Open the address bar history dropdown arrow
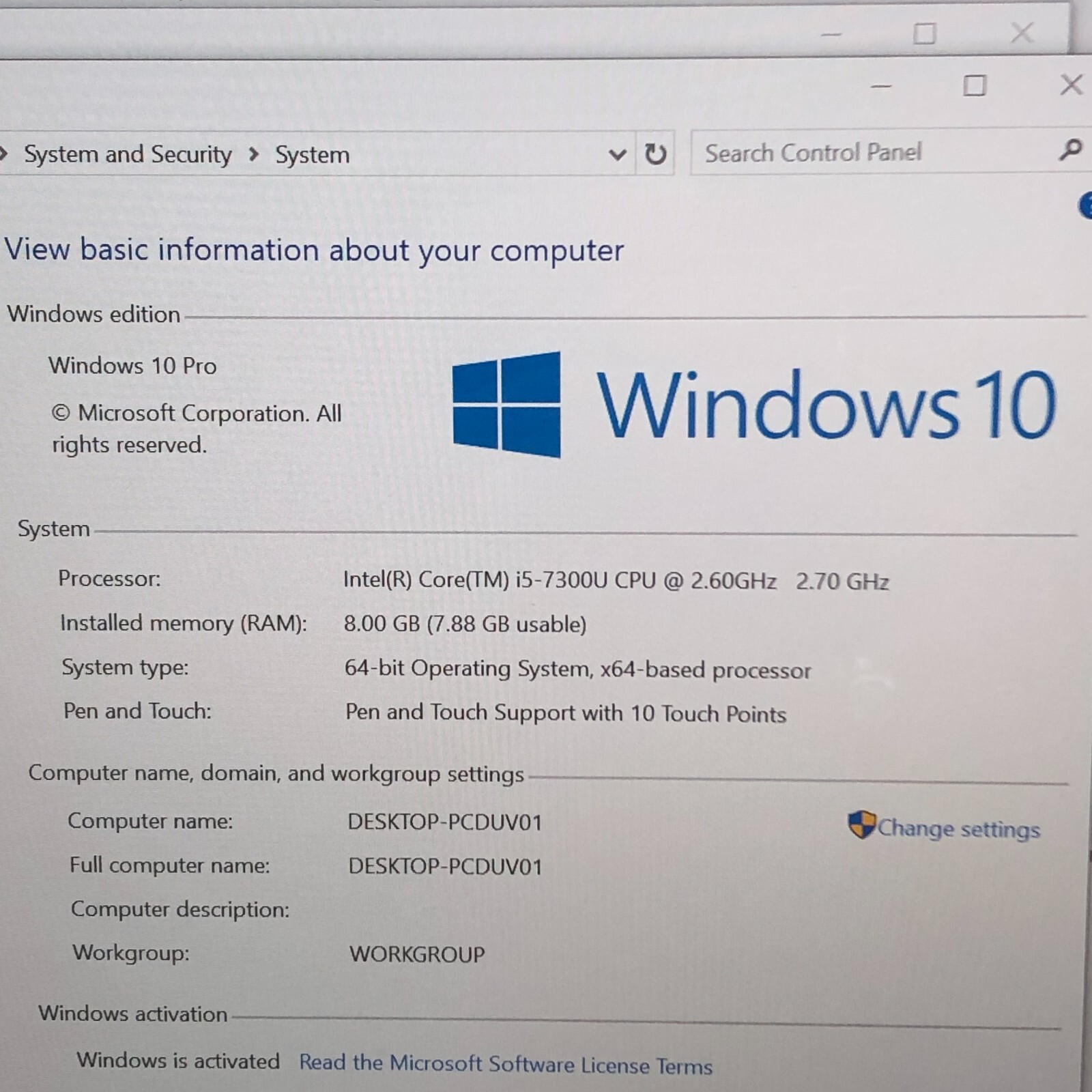 coord(617,155)
